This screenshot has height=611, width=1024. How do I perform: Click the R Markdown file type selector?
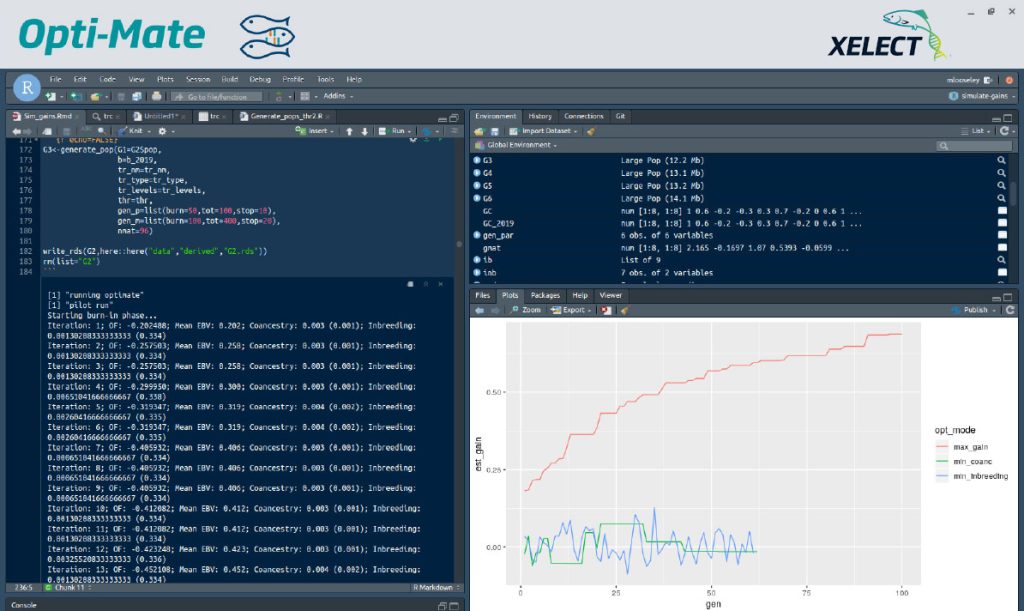[x=436, y=588]
